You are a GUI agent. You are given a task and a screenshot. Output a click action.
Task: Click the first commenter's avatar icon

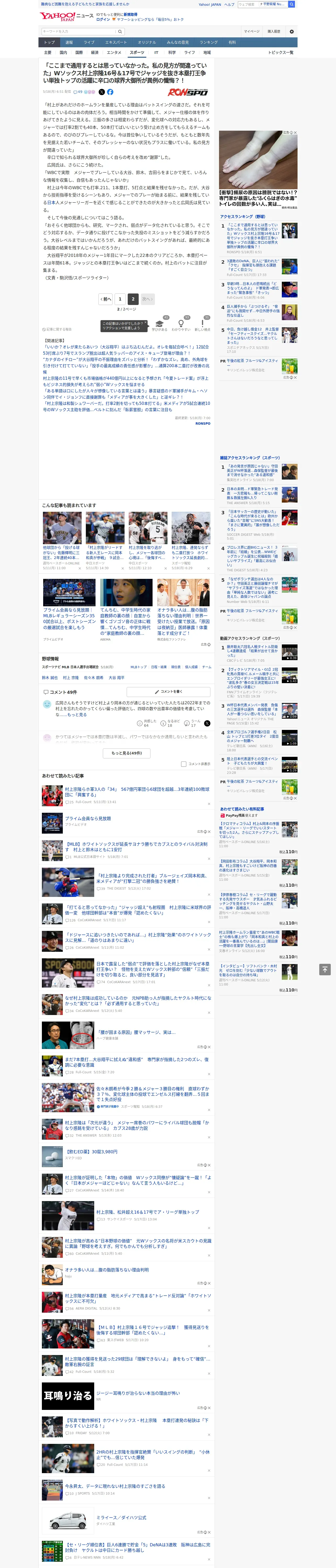click(48, 704)
